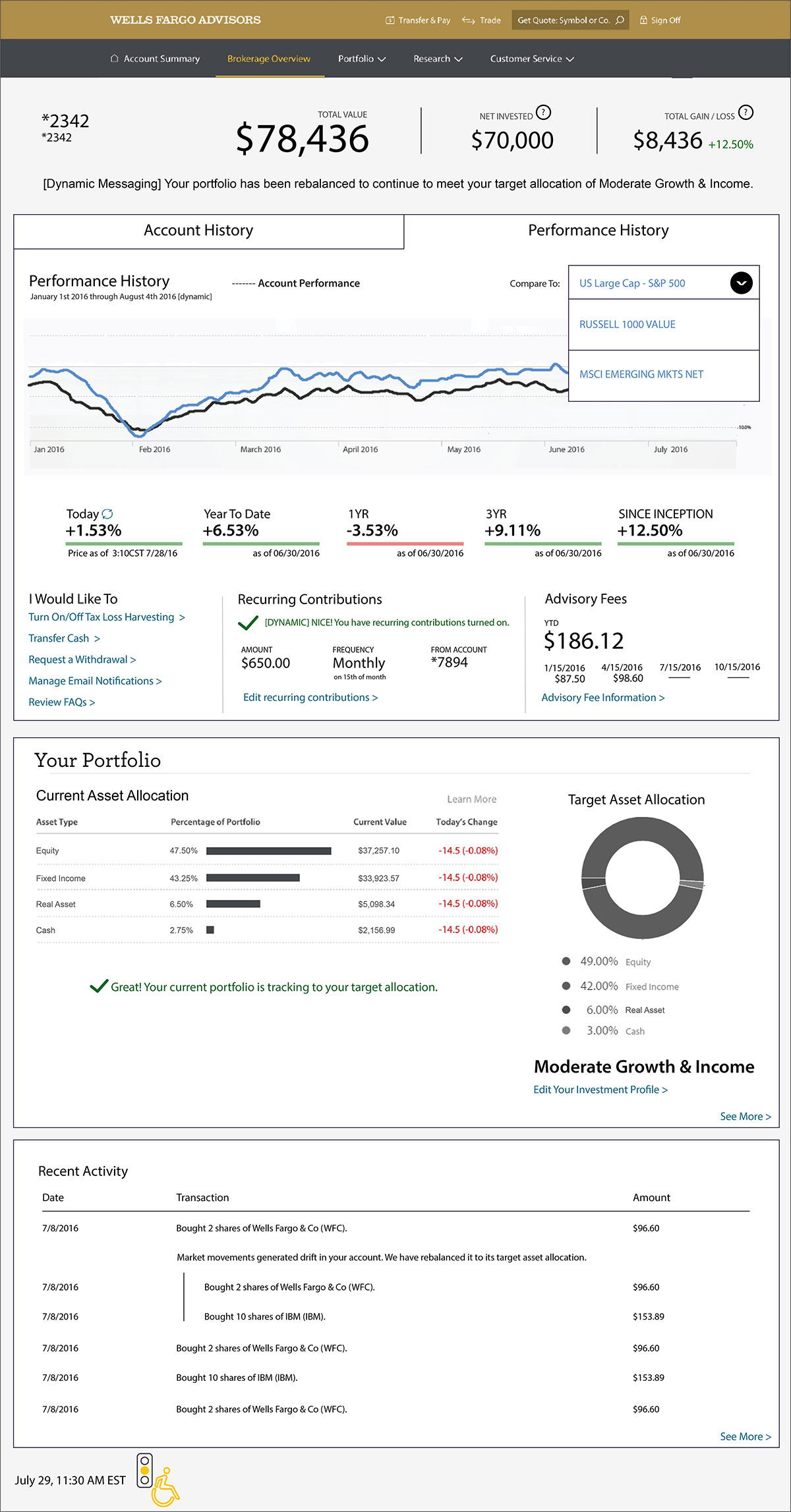
Task: Open Manage Email Notifications
Action: click(95, 681)
